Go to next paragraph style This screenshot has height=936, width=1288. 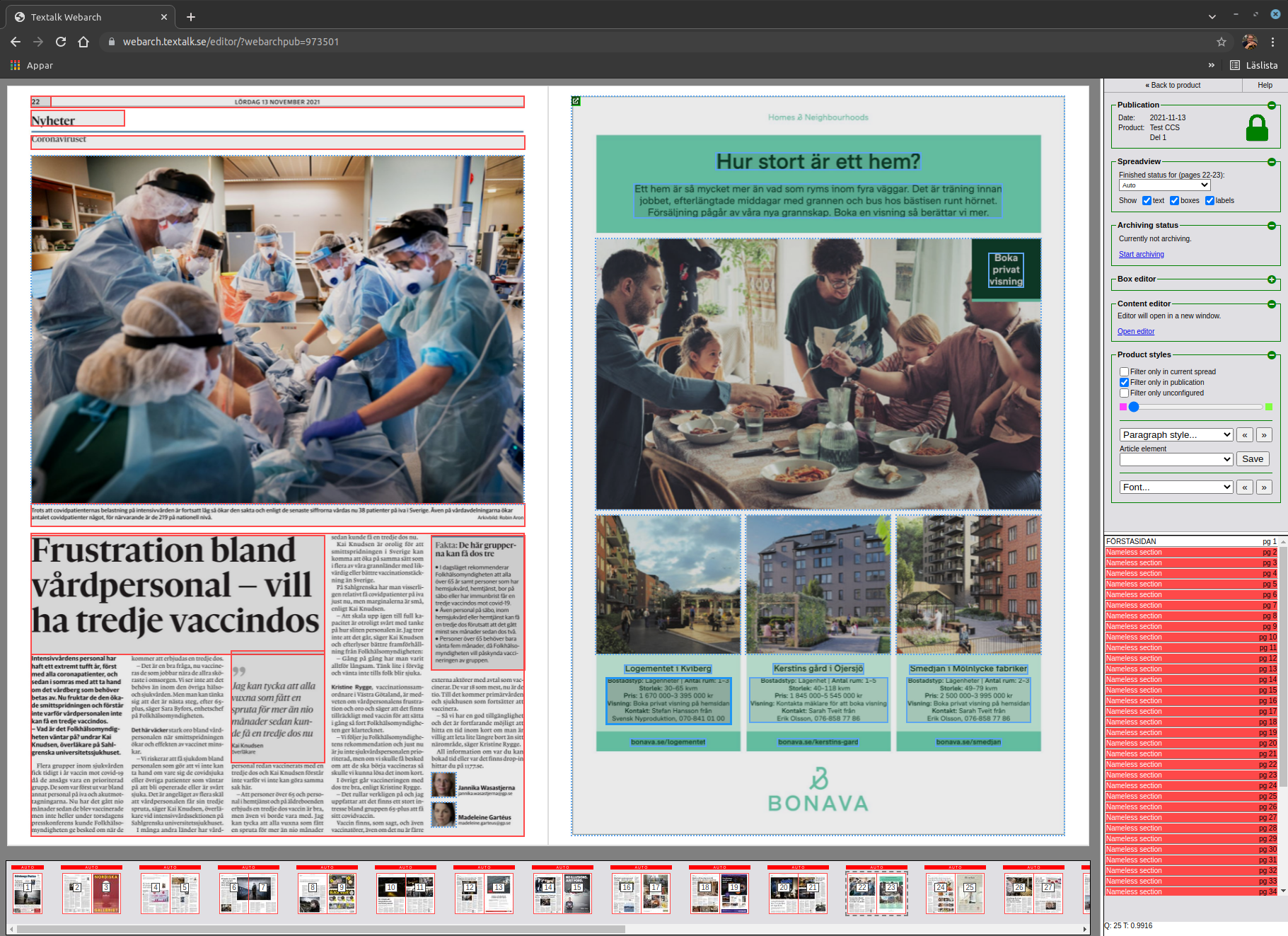coord(1264,435)
